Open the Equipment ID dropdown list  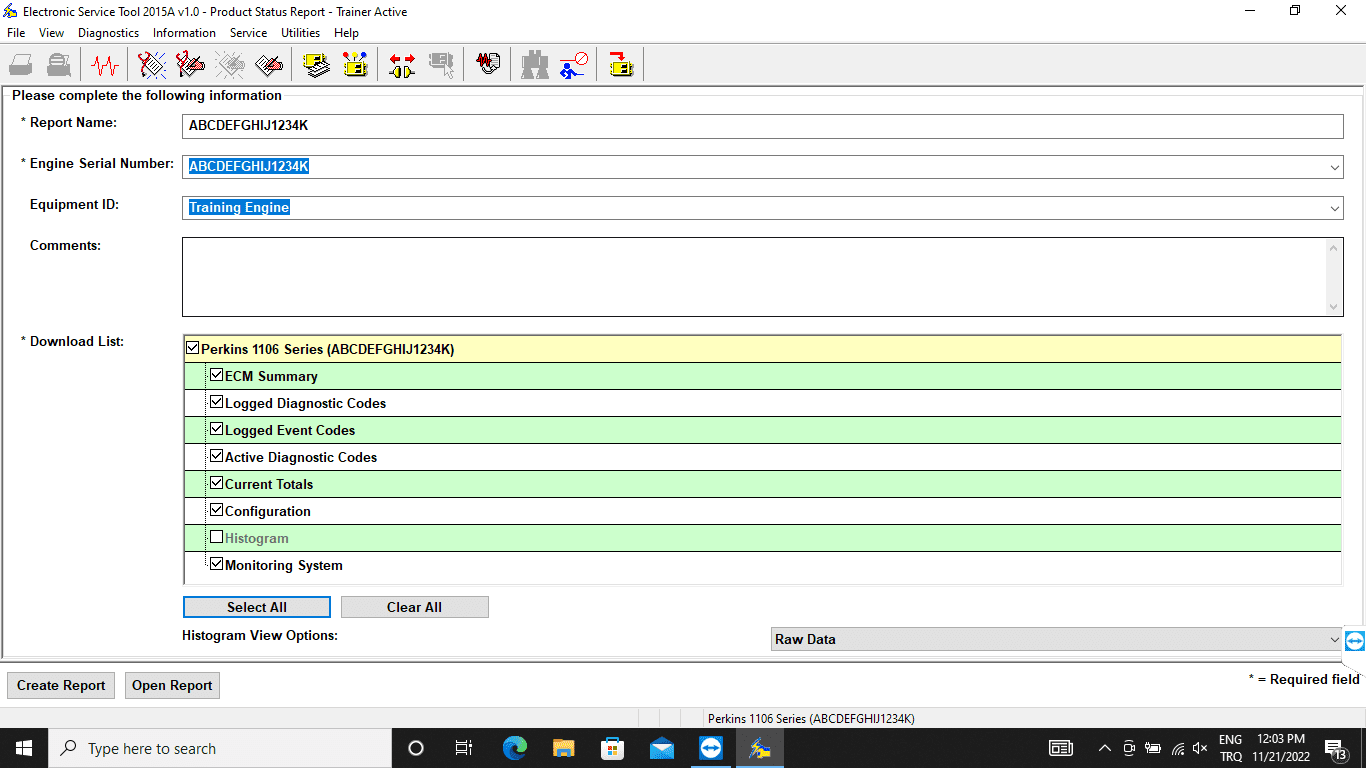tap(1334, 209)
